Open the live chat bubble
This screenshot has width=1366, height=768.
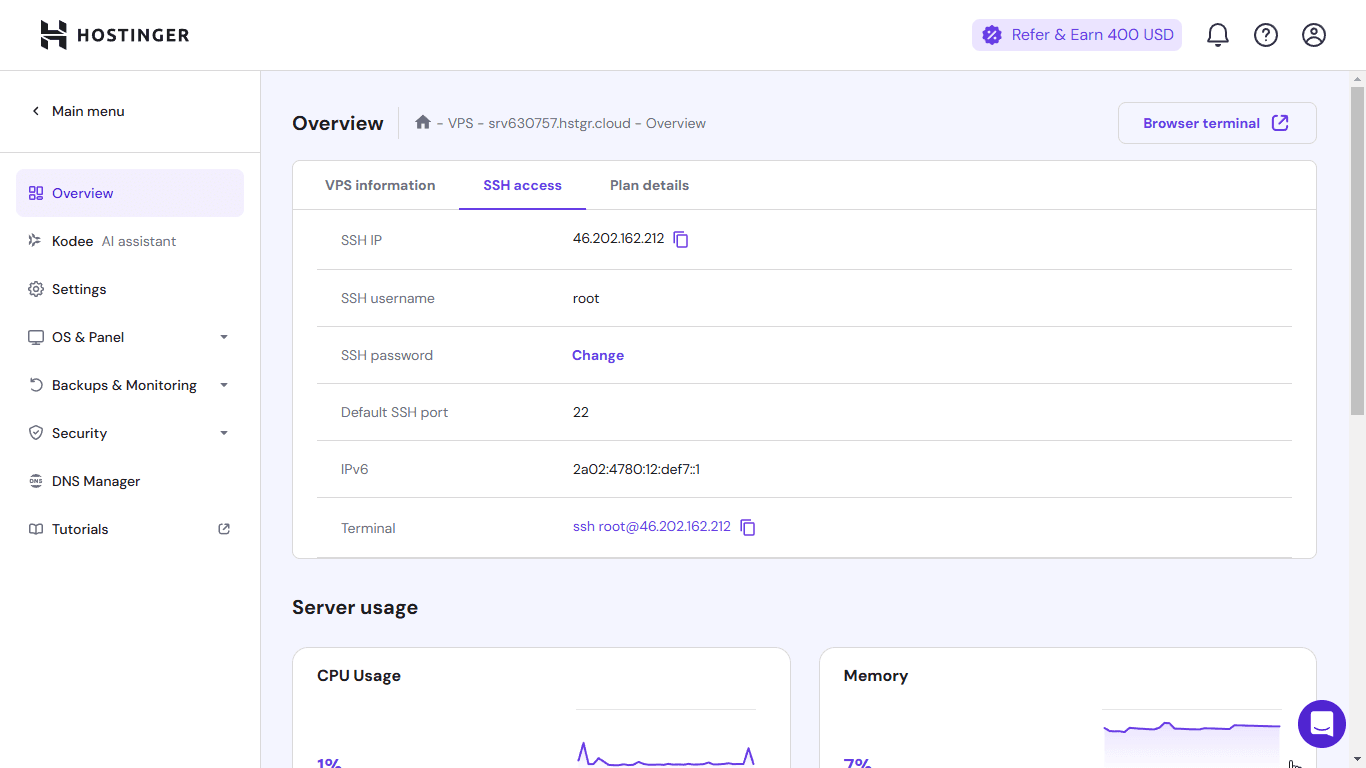pos(1322,724)
